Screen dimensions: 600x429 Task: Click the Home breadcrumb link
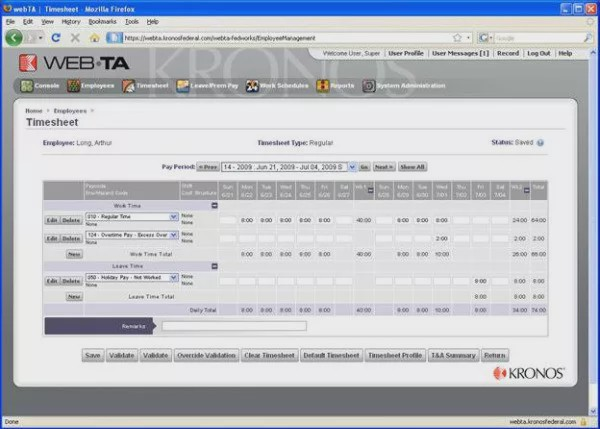click(x=34, y=111)
